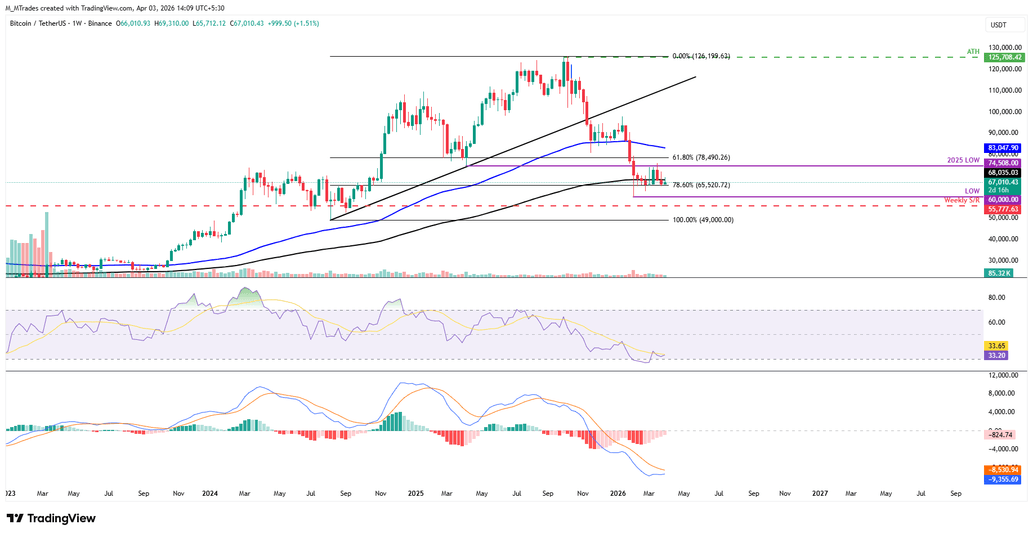Screen dimensions: 1033x535
Task: Click the orange MACD signal -8,530.94 tag
Action: click(1003, 469)
